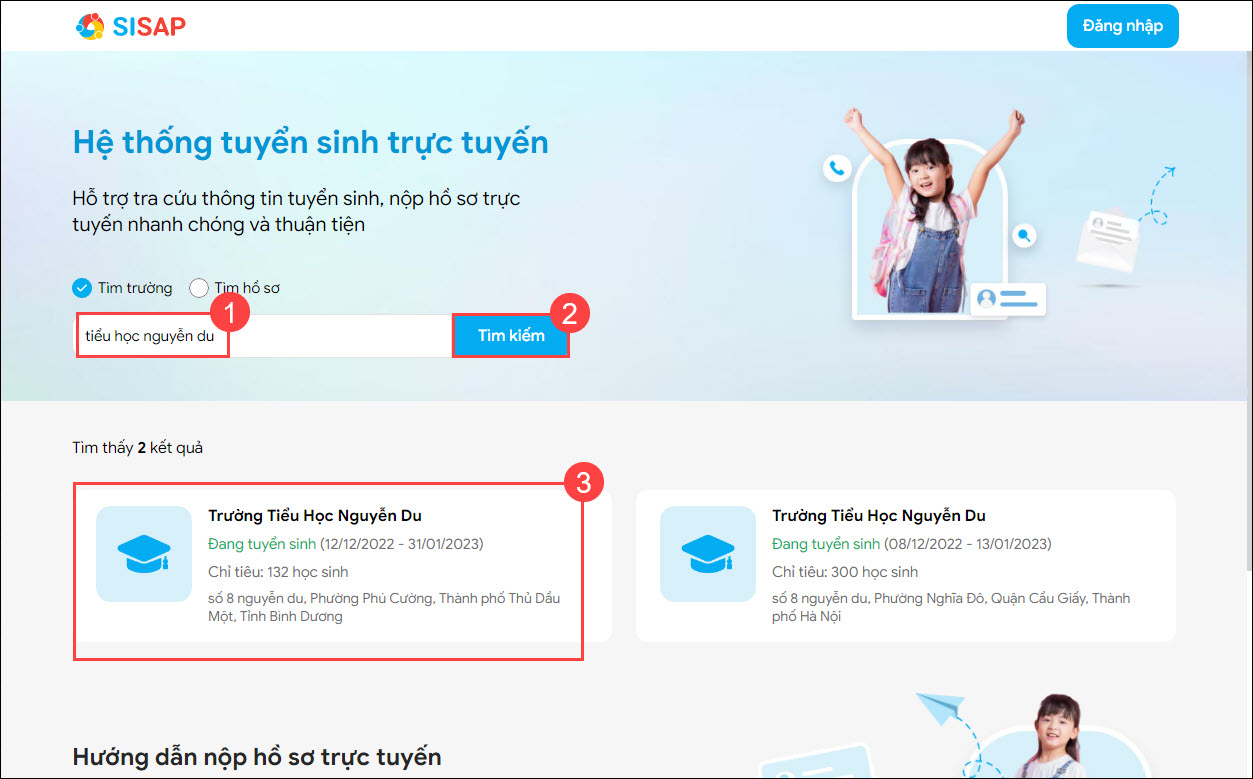Click the envelope letter icon in banner
The height and width of the screenshot is (779, 1253).
1107,240
